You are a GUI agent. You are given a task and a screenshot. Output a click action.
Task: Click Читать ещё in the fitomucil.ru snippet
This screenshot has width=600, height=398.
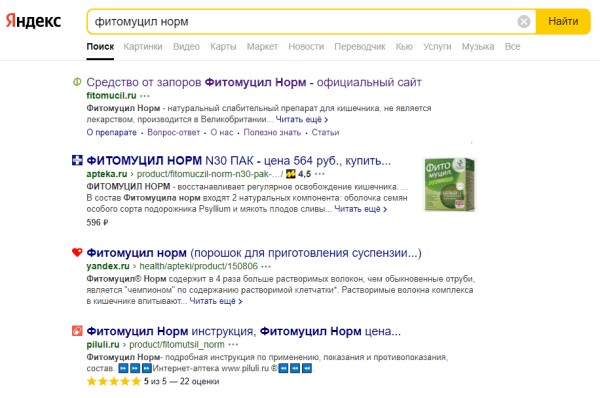coord(302,119)
